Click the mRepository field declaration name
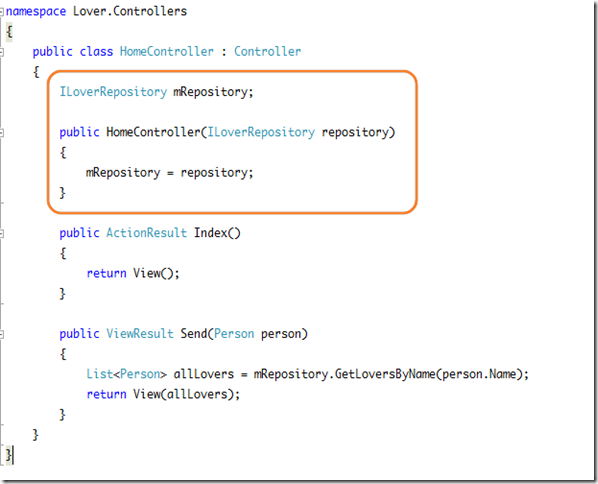 (x=211, y=92)
